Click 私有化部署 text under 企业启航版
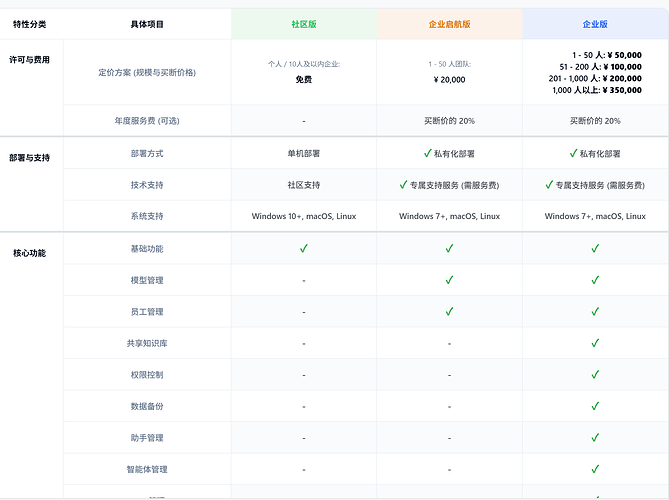Image resolution: width=669 pixels, height=500 pixels. coord(454,154)
